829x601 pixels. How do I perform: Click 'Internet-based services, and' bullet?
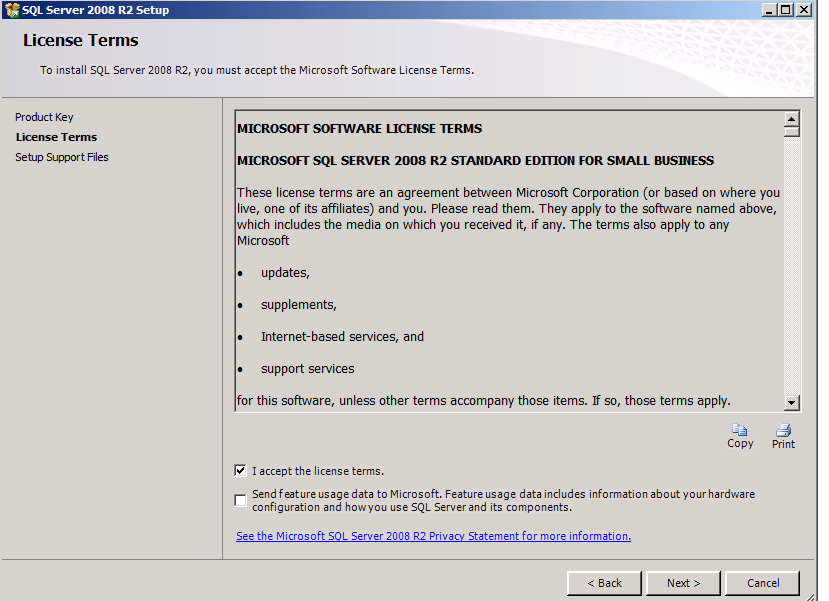click(x=343, y=337)
